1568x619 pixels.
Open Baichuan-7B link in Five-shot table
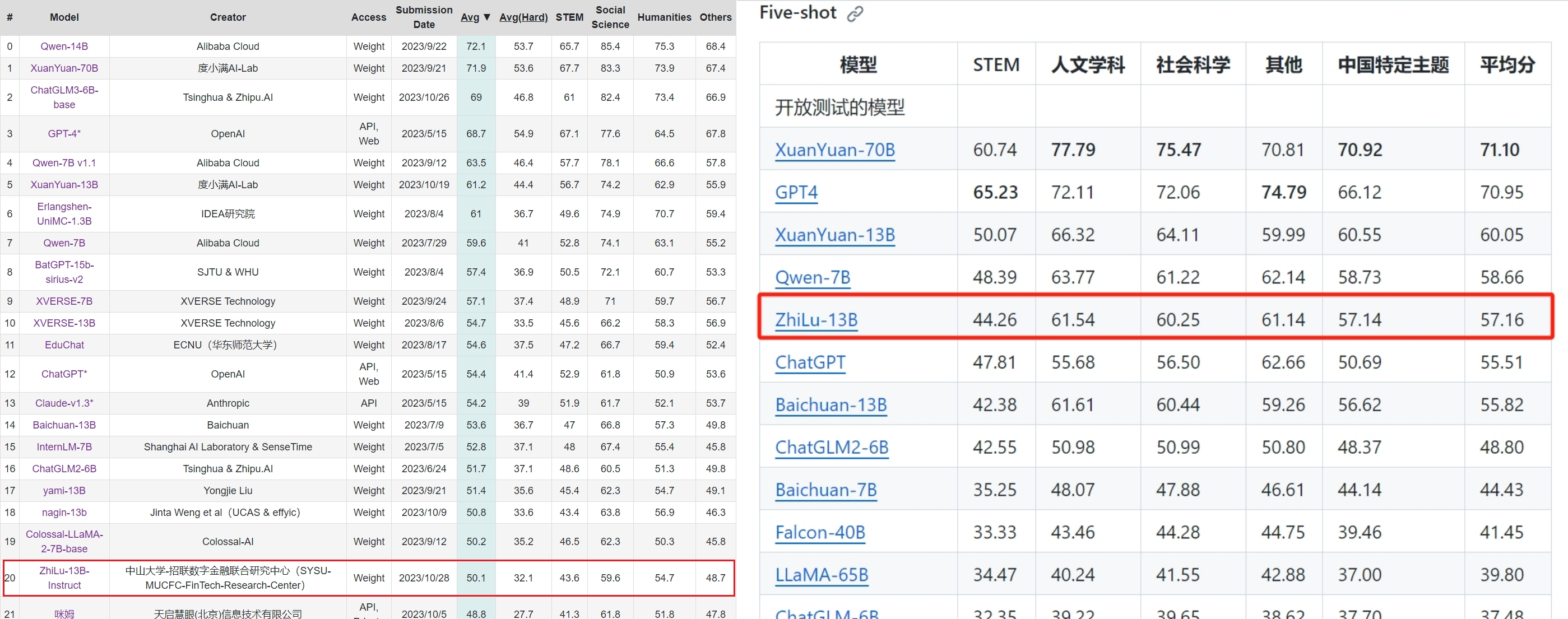click(x=826, y=491)
